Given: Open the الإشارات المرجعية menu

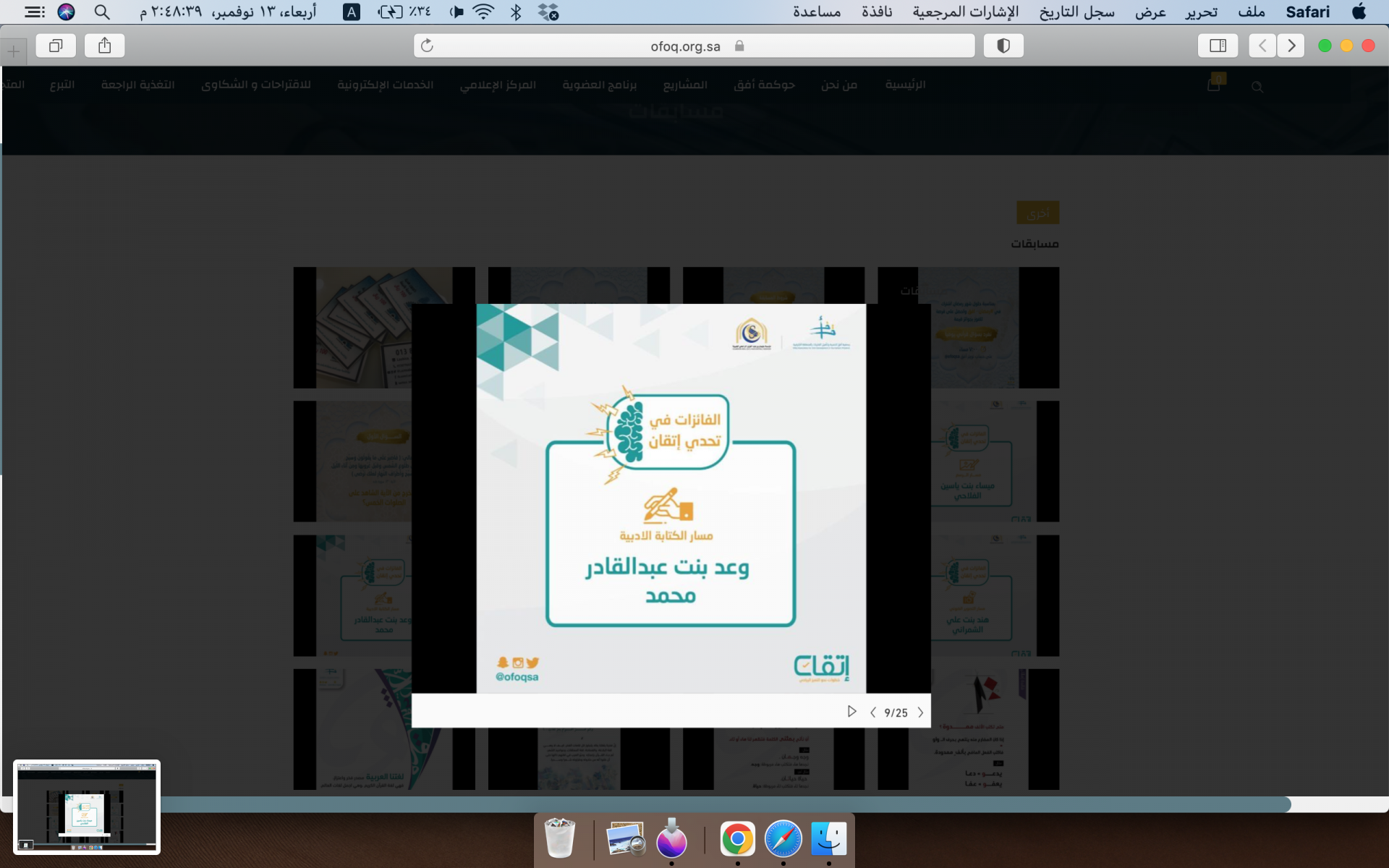Looking at the screenshot, I should [x=965, y=12].
